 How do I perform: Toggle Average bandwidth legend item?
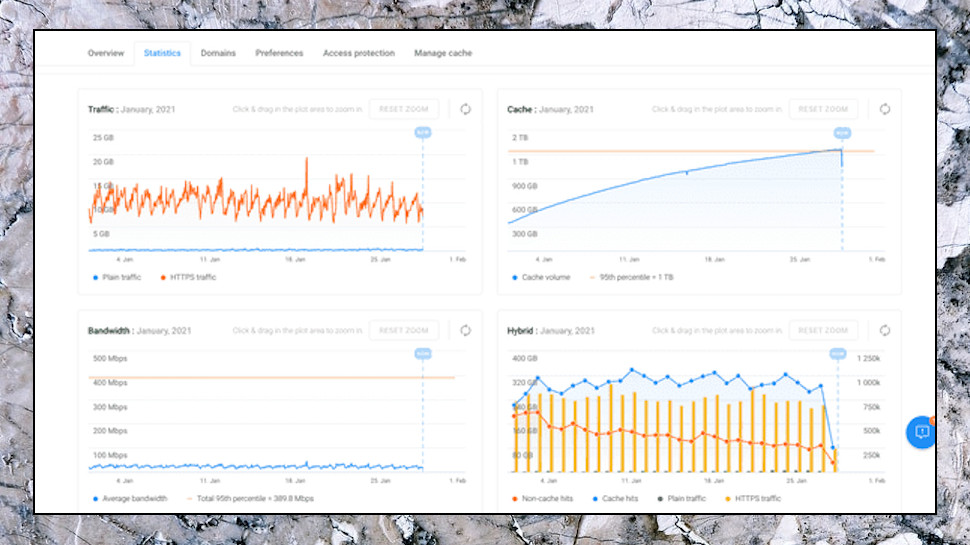tap(130, 499)
